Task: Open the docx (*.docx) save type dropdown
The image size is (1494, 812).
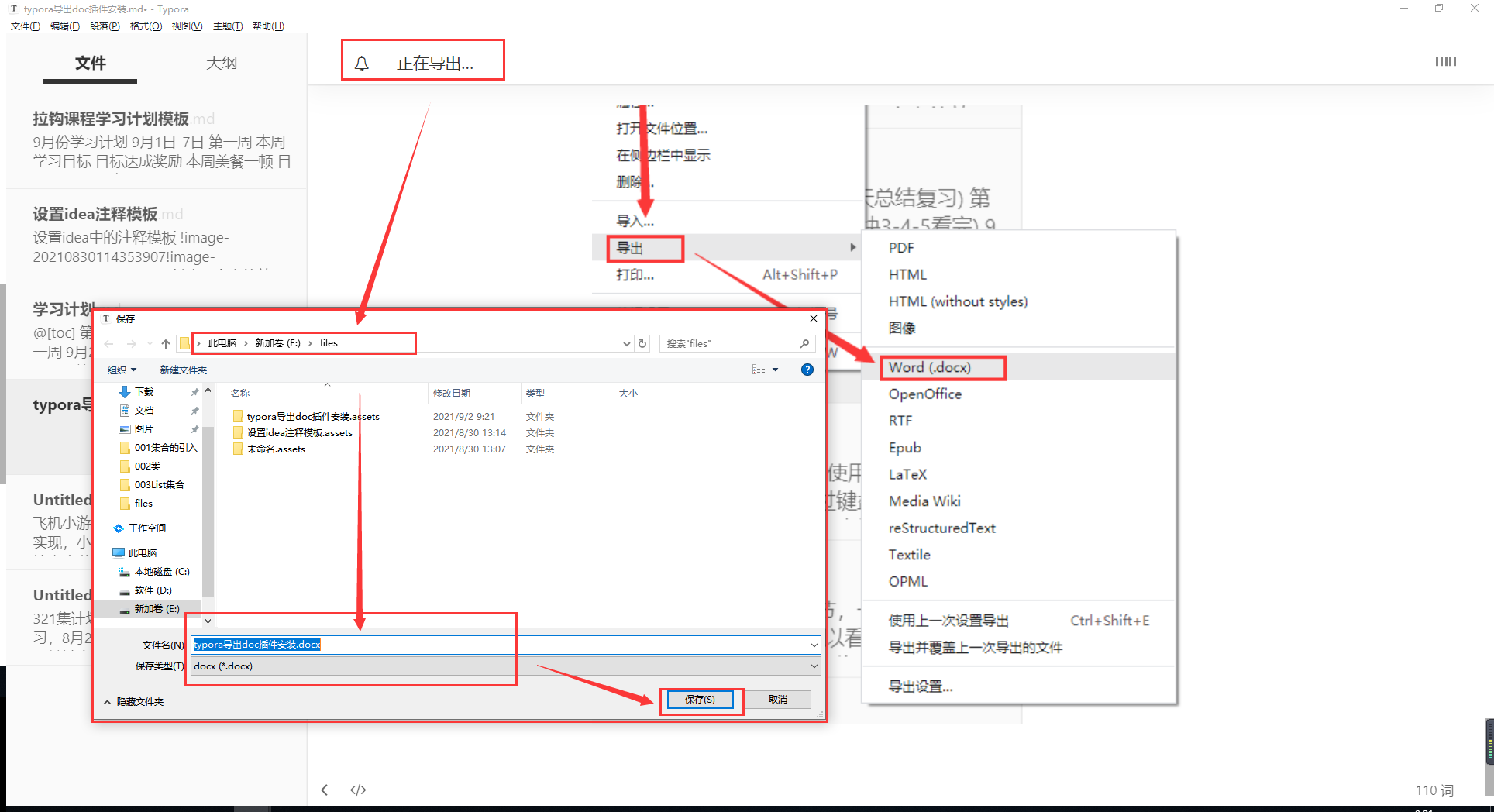Action: (x=812, y=666)
